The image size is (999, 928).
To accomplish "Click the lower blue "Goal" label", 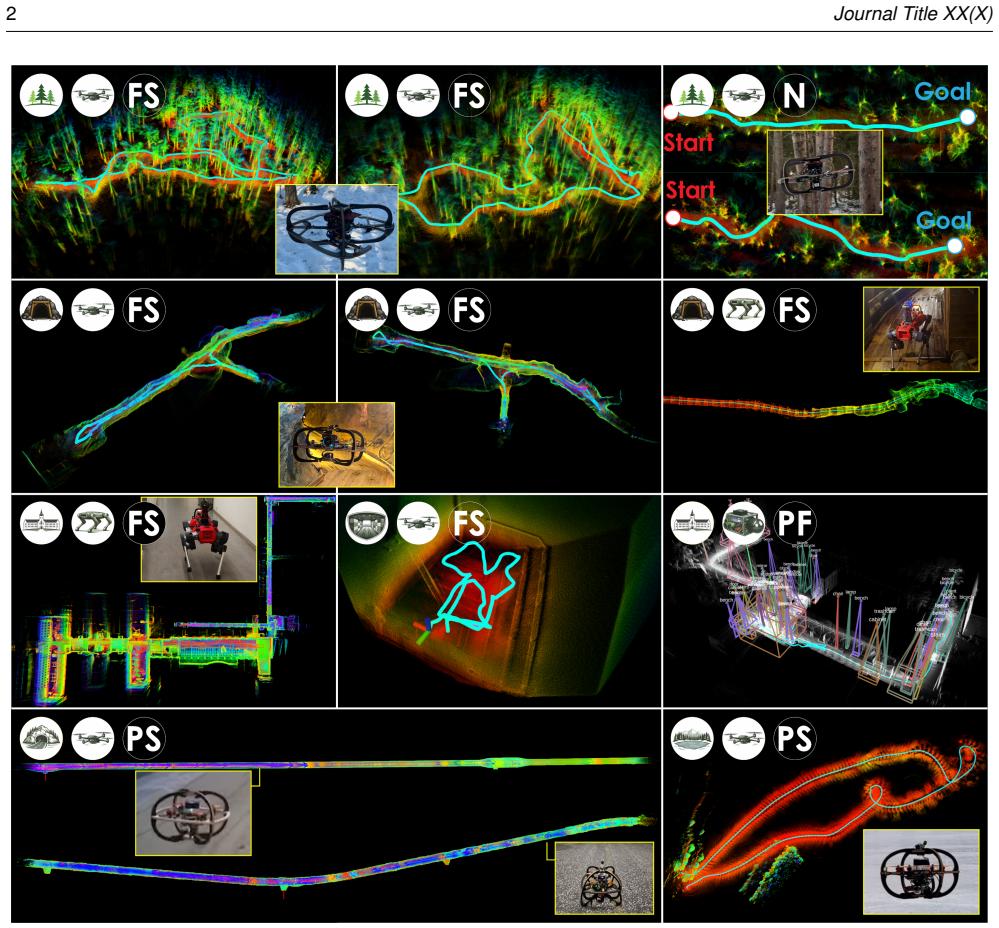I will pos(944,220).
